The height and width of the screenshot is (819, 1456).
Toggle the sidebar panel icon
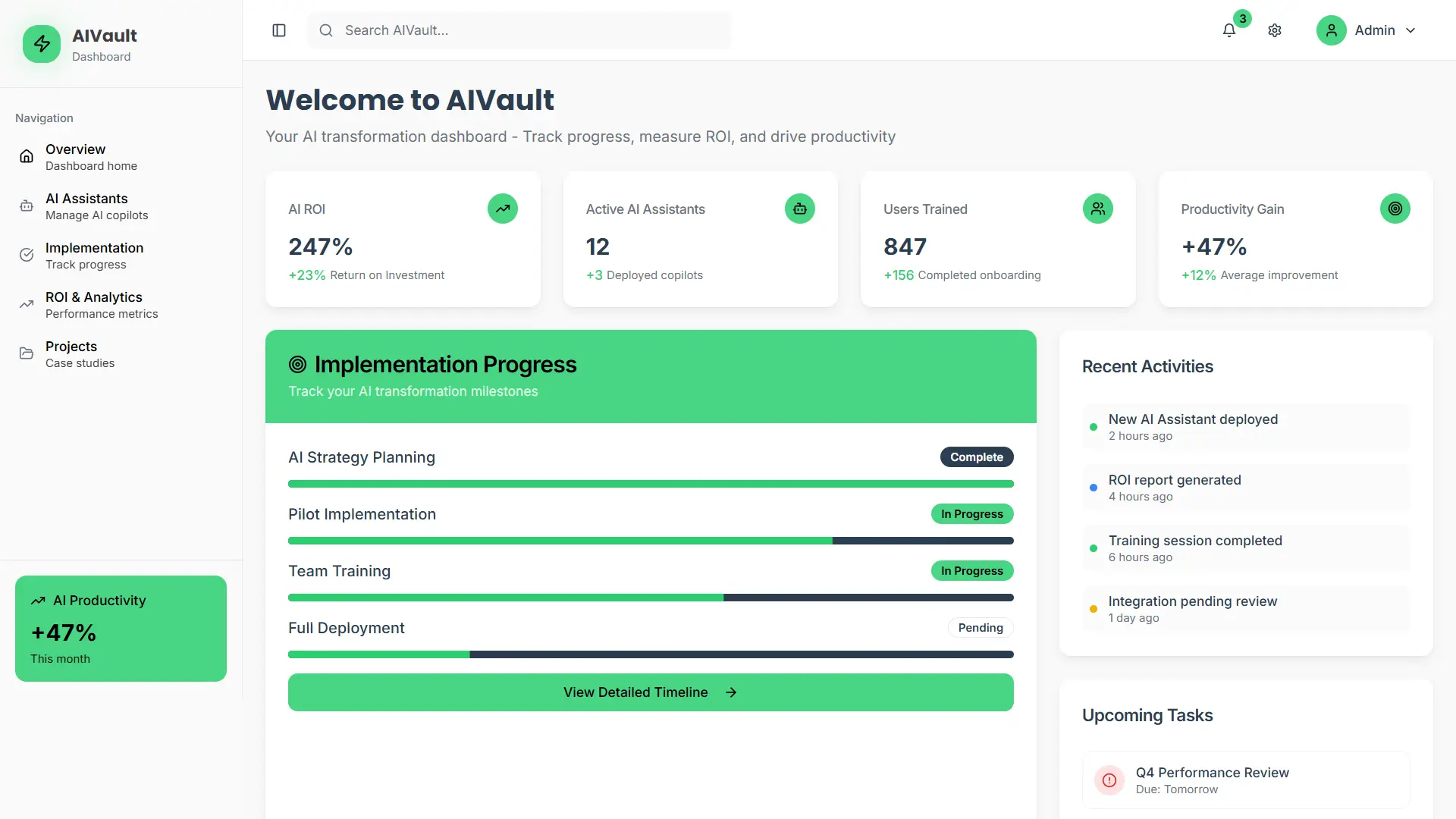pyautogui.click(x=279, y=30)
